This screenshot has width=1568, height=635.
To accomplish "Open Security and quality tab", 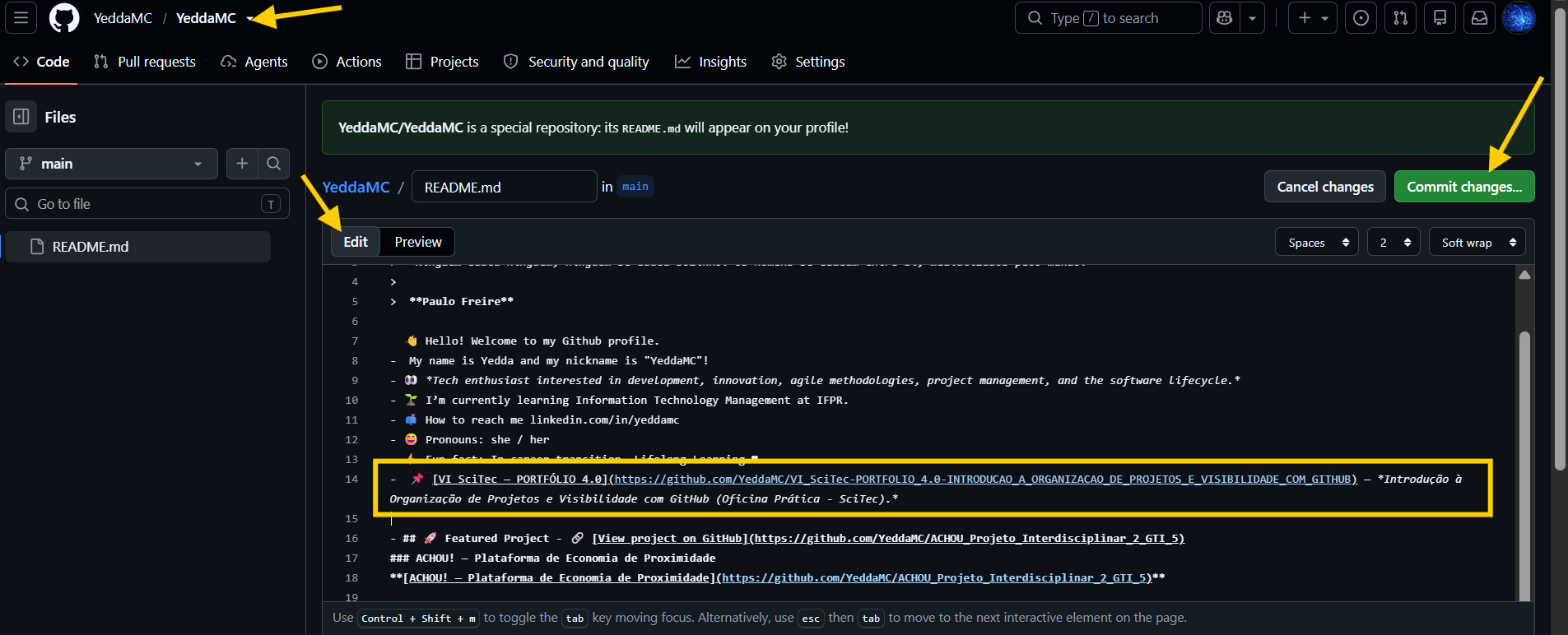I will point(576,62).
